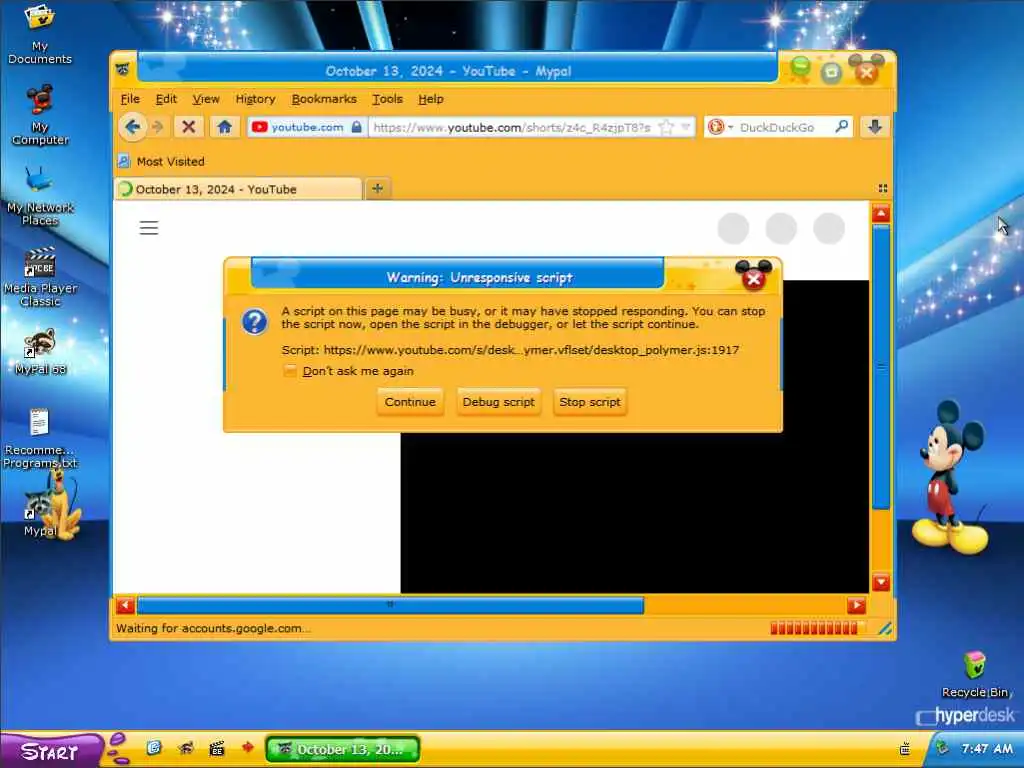Viewport: 1024px width, 768px height.
Task: Stop loading the page with the X button
Action: coord(189,127)
